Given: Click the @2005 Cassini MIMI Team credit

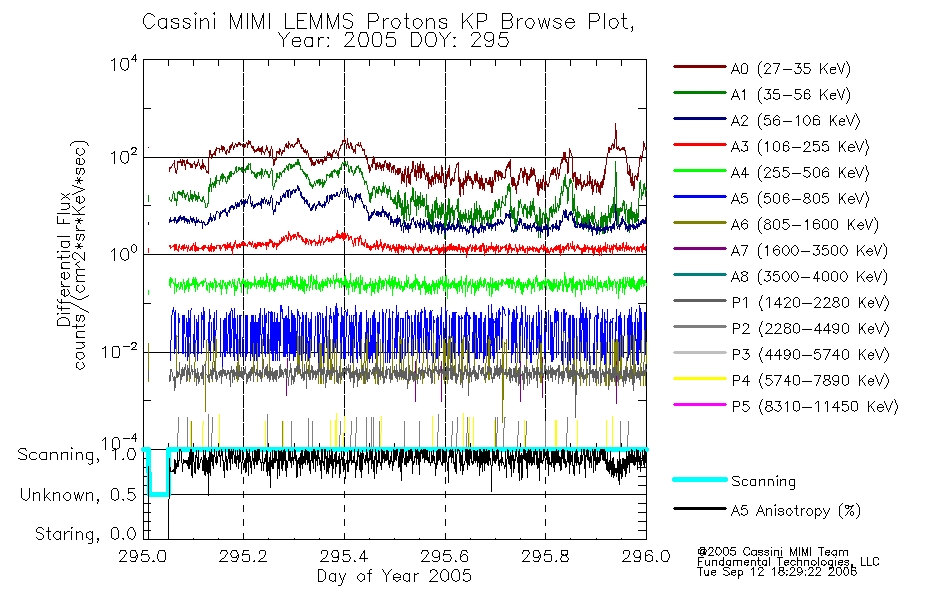Looking at the screenshot, I should tap(773, 552).
